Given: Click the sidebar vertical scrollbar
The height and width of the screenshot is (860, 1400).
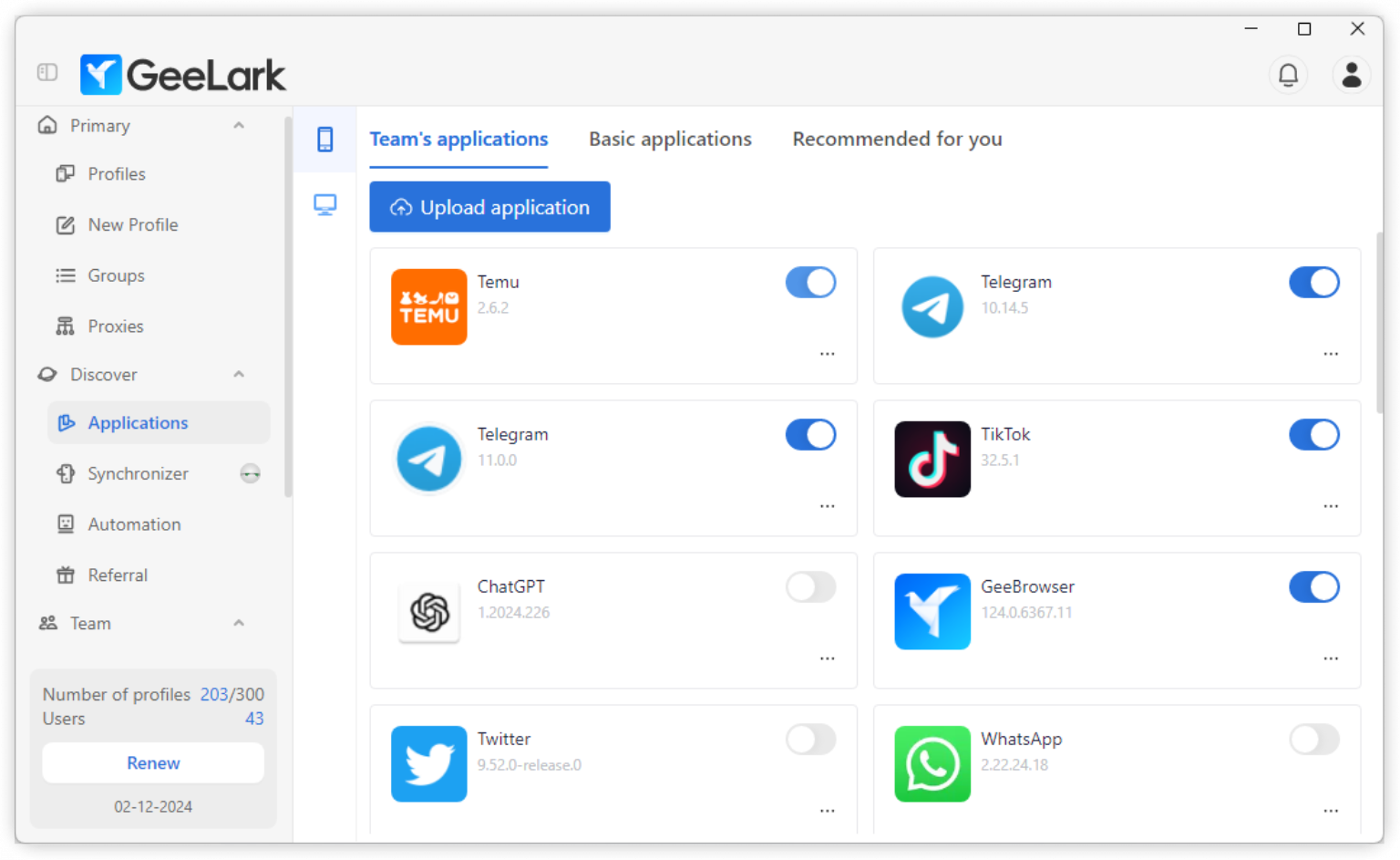Looking at the screenshot, I should point(288,306).
